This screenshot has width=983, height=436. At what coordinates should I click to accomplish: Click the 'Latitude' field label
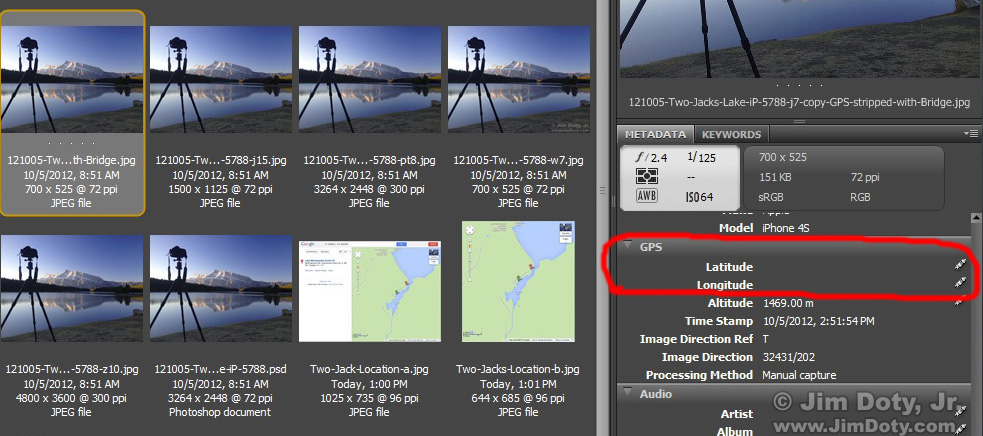pyautogui.click(x=729, y=267)
